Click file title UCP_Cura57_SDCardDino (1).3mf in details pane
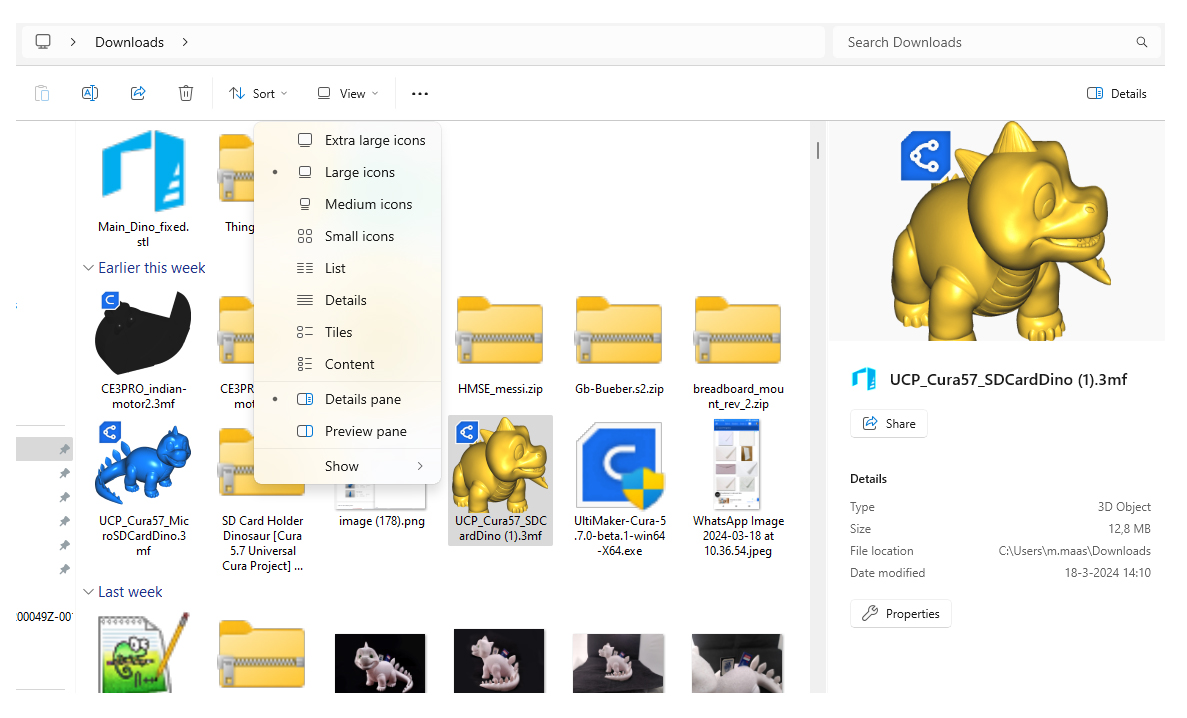This screenshot has width=1187, height=718. click(1008, 379)
